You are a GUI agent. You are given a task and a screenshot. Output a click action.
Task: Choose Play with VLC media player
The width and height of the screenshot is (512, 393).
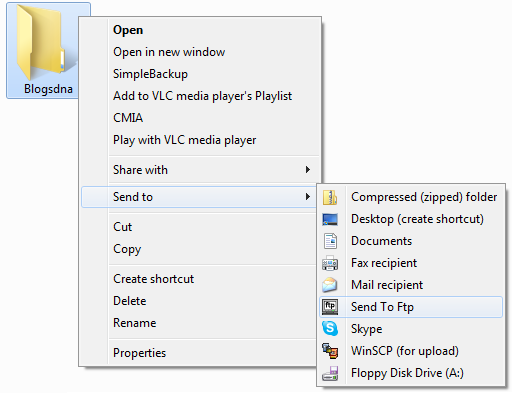(200, 140)
